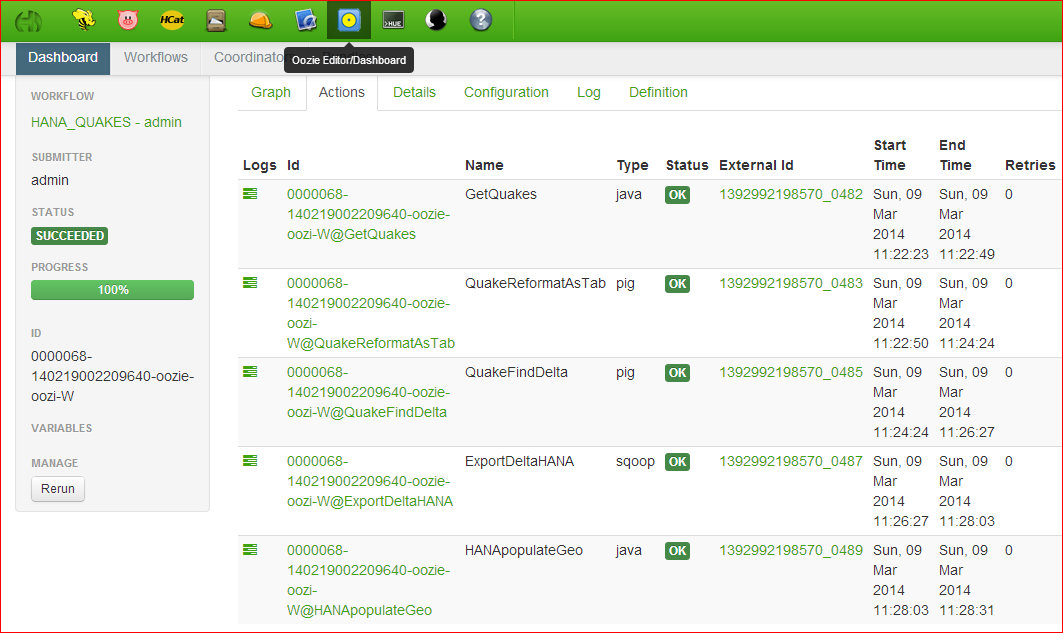Open the Graph tab
Viewport: 1063px width, 633px height.
(270, 92)
